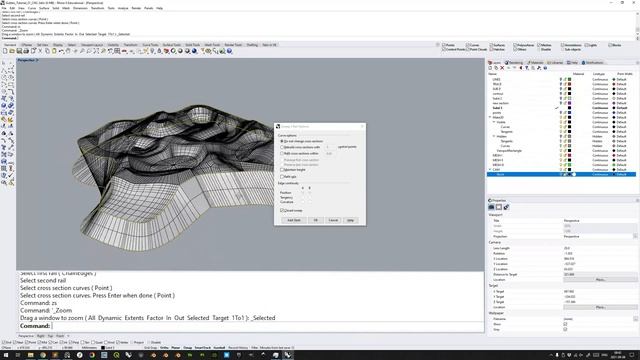Click OK in Sweep 2 Rail Options
This screenshot has width=640, height=360.
(x=316, y=220)
